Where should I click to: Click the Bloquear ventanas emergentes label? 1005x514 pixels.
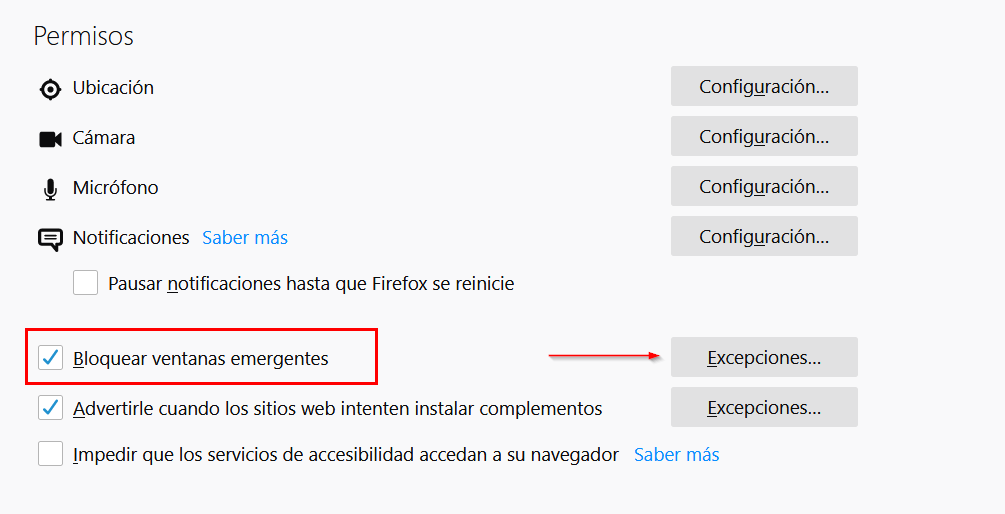point(201,358)
